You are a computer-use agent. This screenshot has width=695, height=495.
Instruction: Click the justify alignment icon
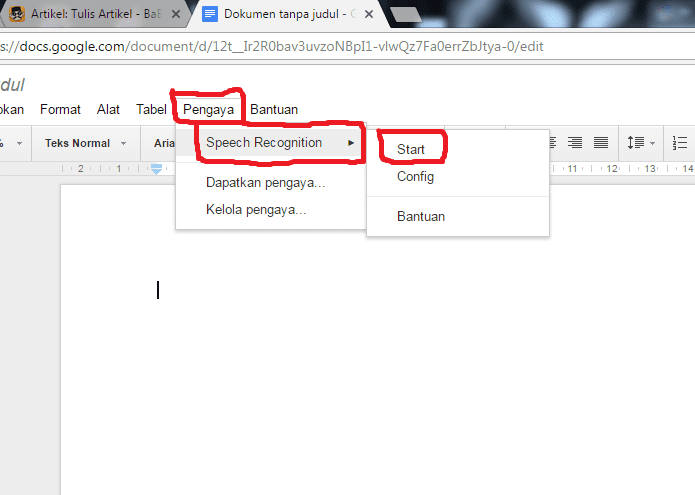601,143
